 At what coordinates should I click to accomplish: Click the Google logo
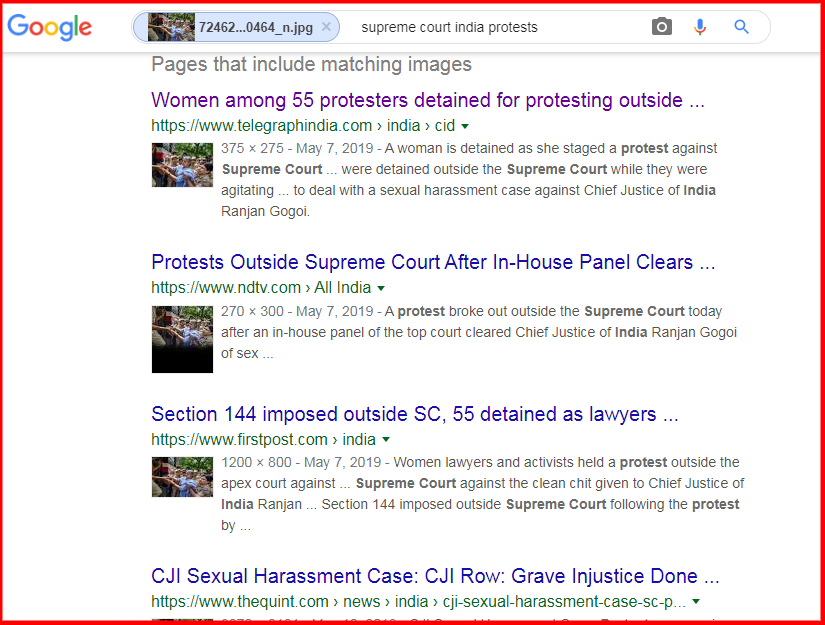[x=49, y=27]
